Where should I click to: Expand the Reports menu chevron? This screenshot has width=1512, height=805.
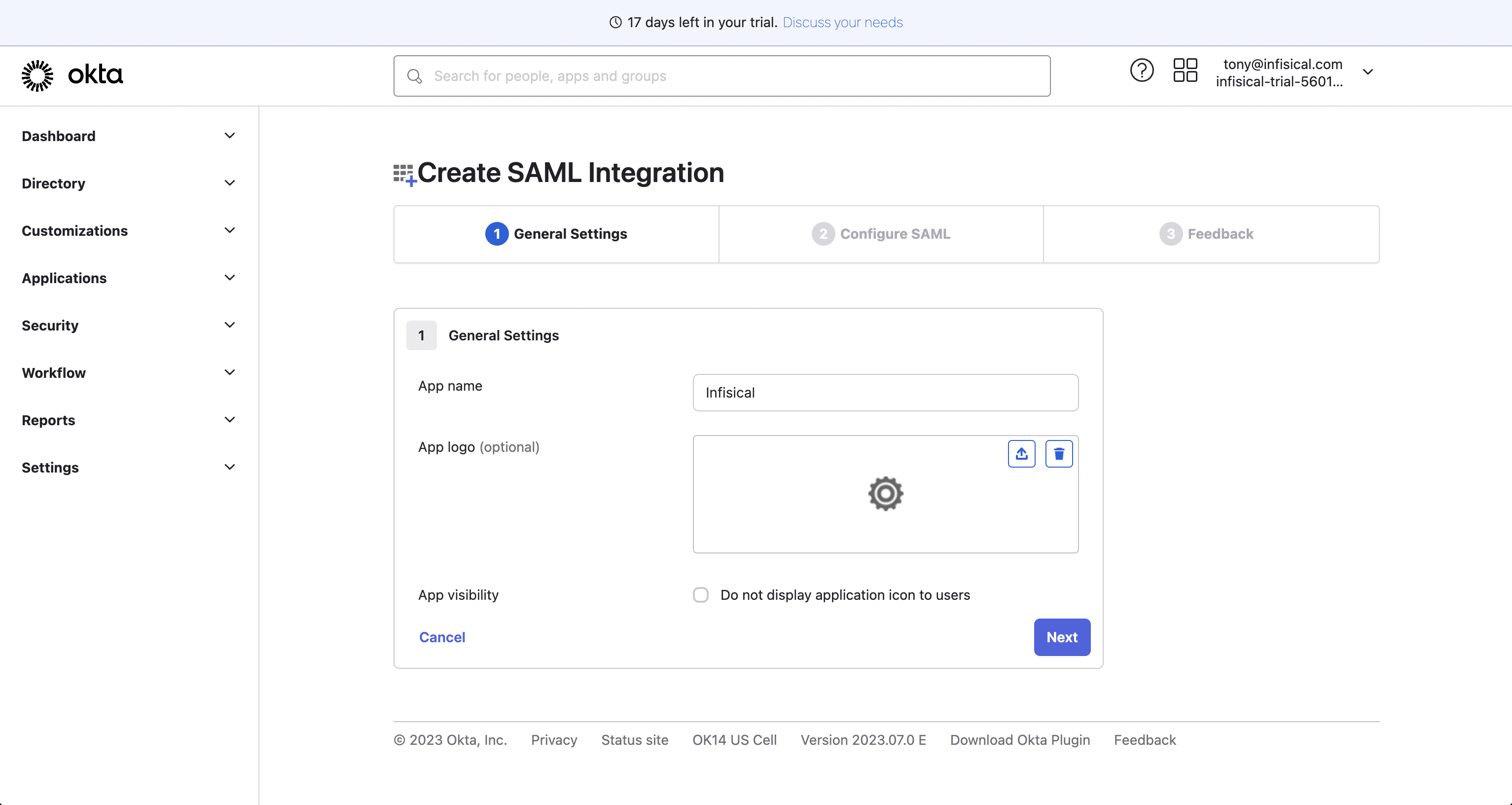(229, 420)
